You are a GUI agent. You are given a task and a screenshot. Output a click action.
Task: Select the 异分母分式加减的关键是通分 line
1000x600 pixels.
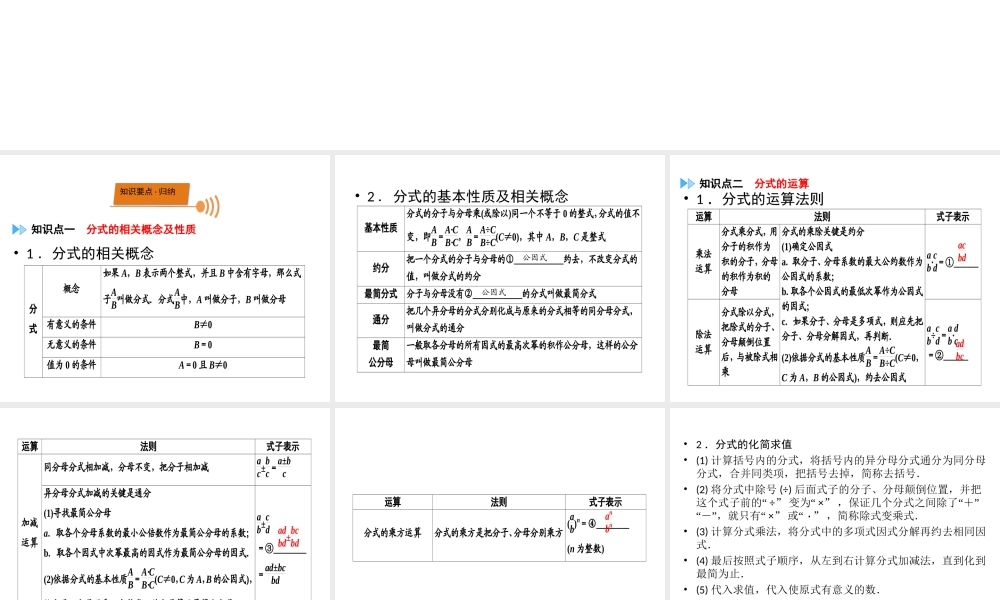(x=98, y=493)
